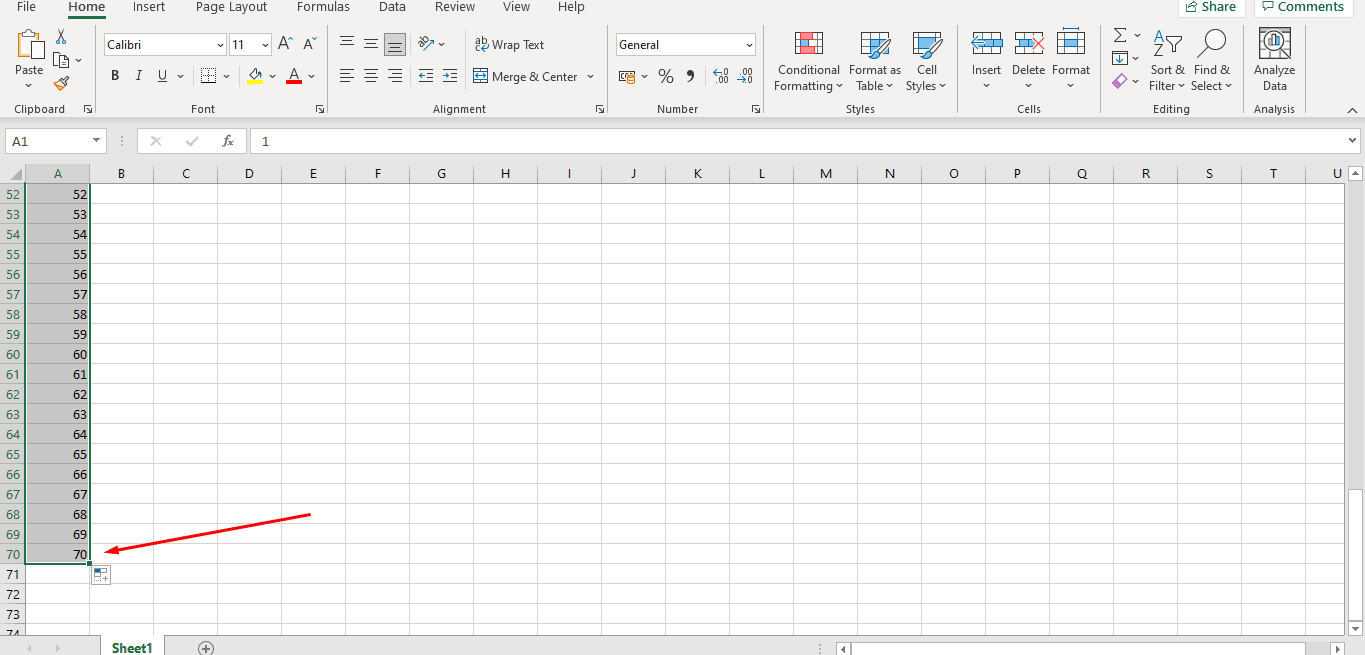Open the General number format dropdown

[749, 45]
